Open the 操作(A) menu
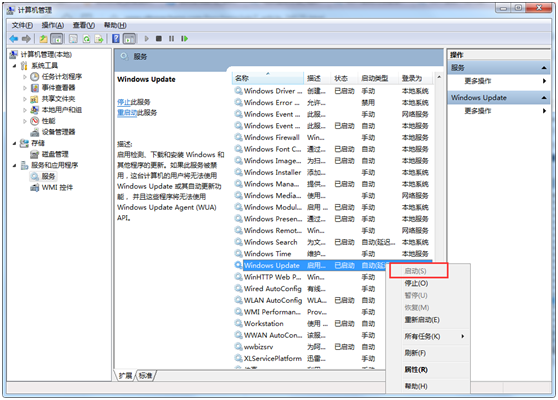 point(53,25)
